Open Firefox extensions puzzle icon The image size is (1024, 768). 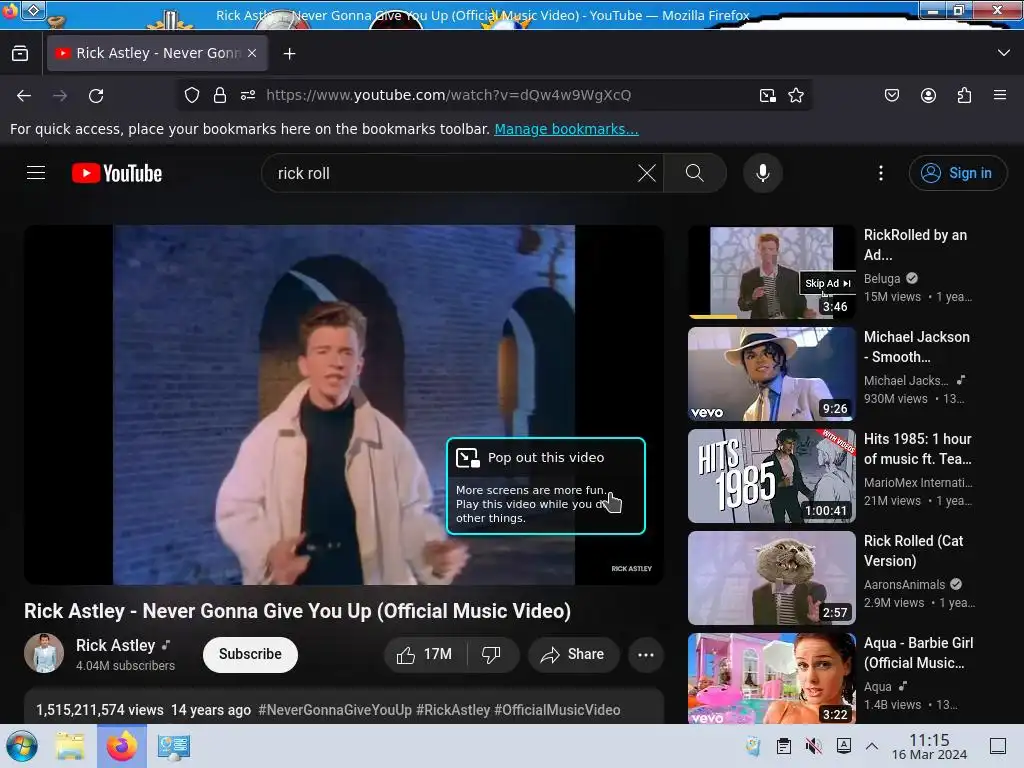pos(964,95)
